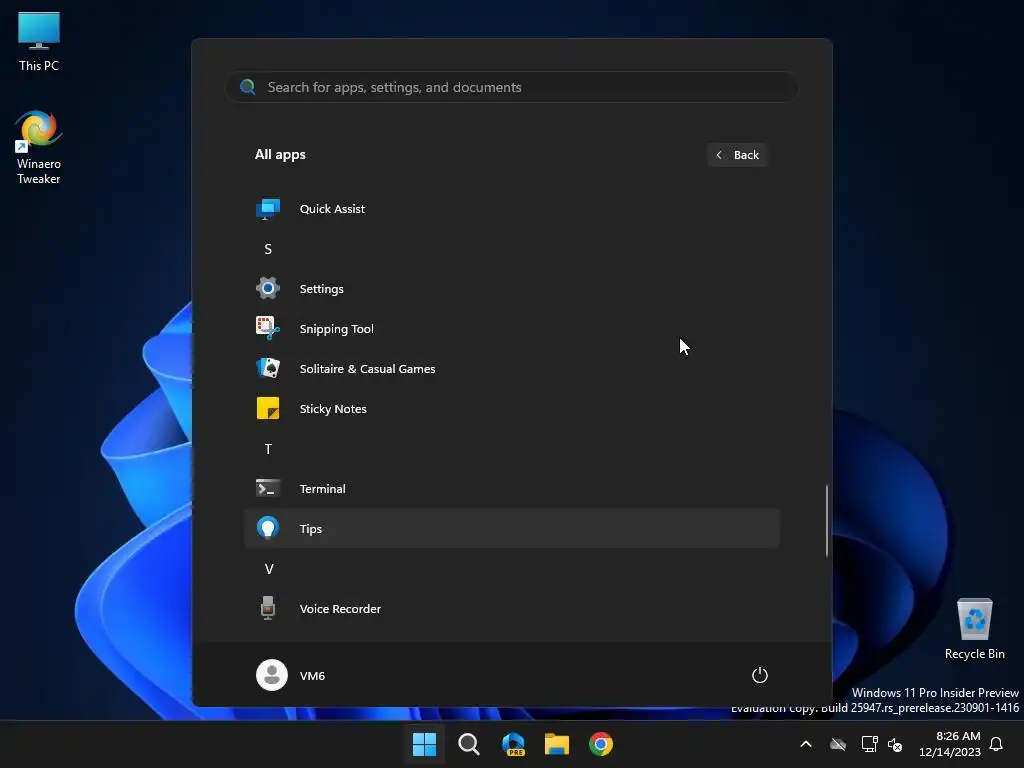Click the Windows Start button in taskbar
Viewport: 1024px width, 768px height.
(424, 744)
